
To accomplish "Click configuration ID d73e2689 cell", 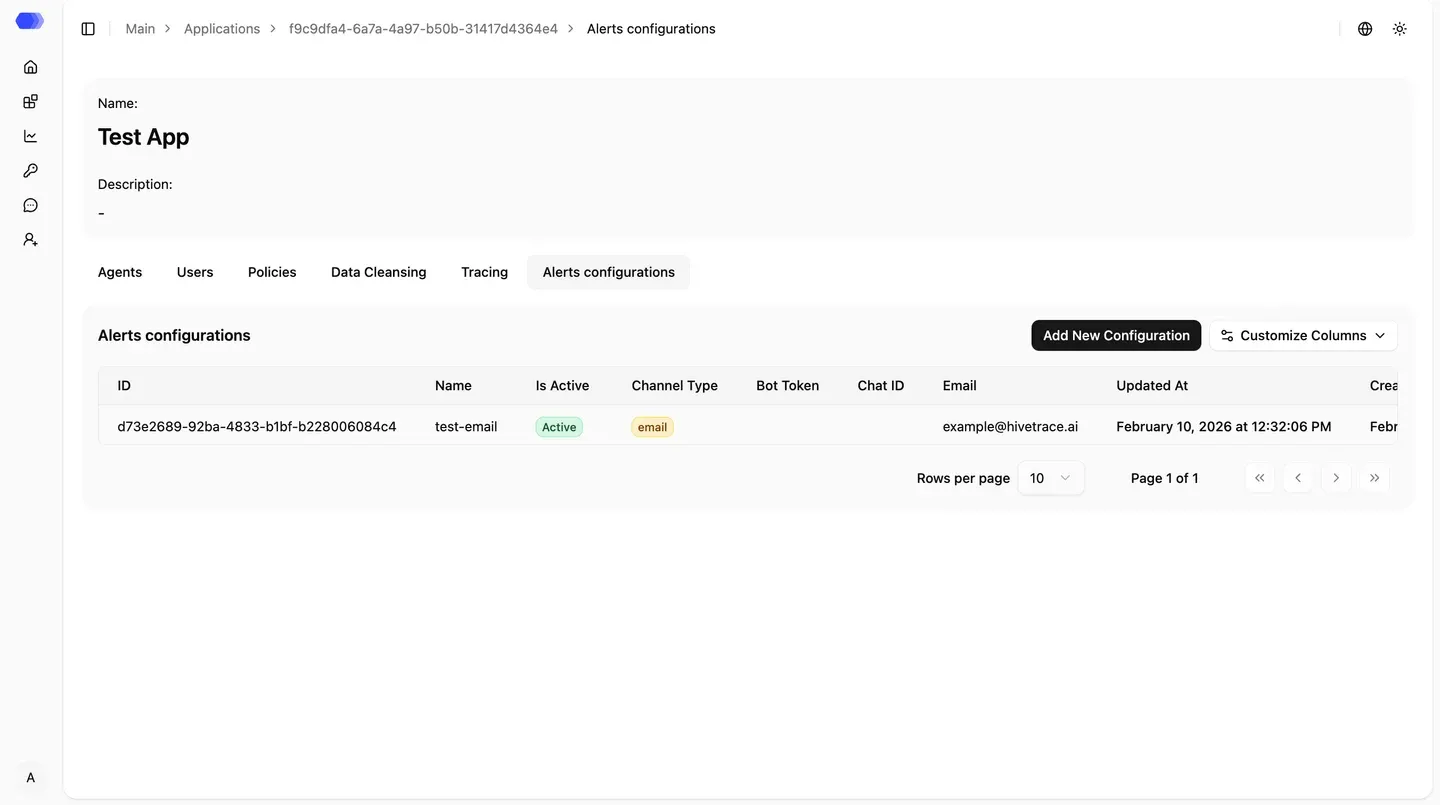I will [x=257, y=426].
